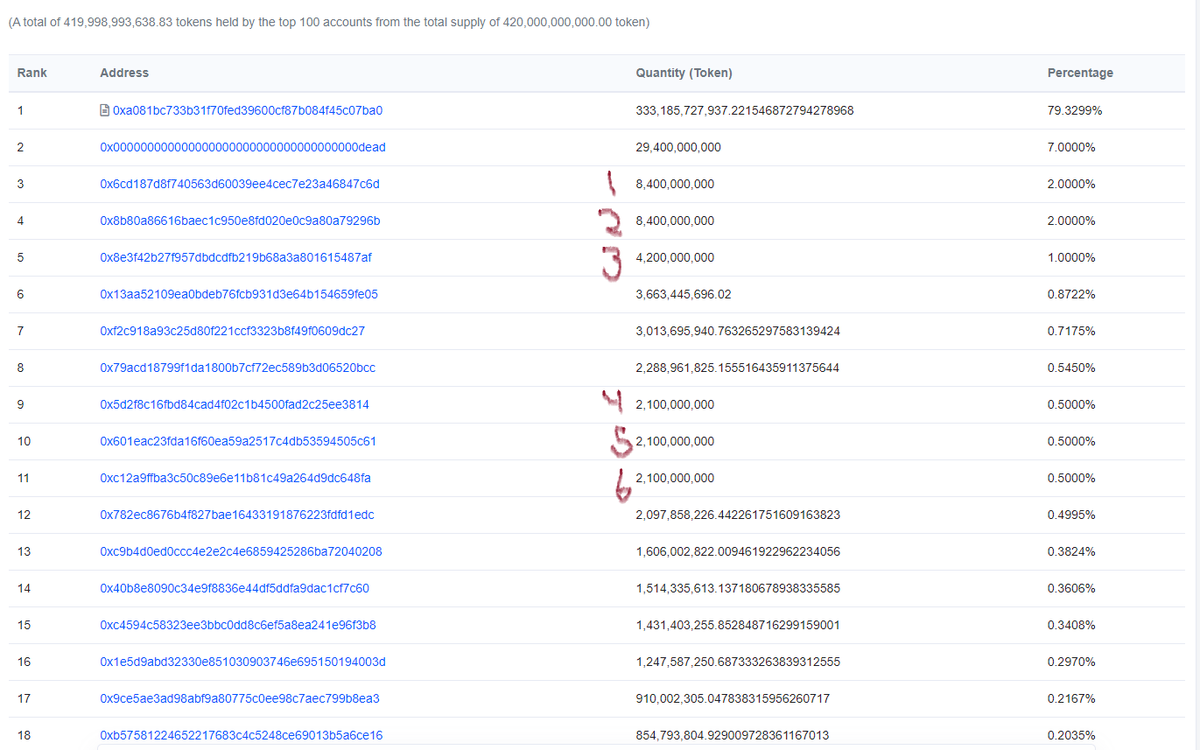The image size is (1200, 750).
Task: Click the 0.2970% percentage value
Action: [x=1071, y=661]
